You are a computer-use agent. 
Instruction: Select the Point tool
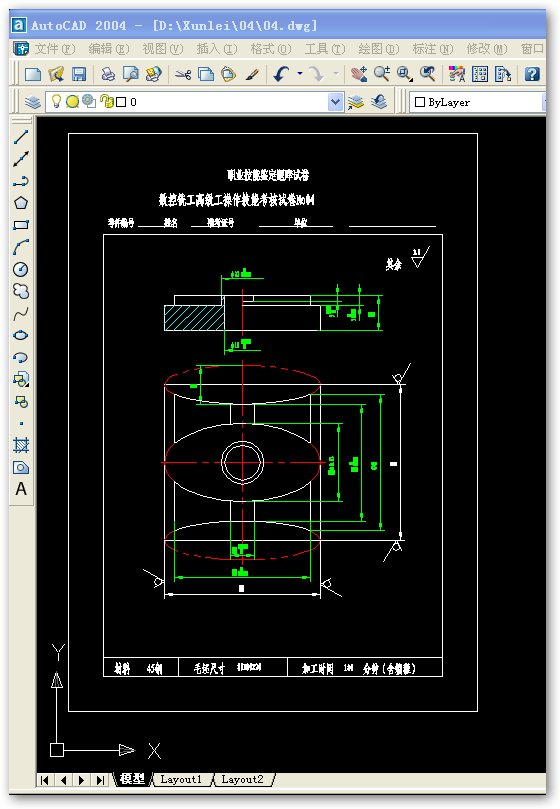coord(21,424)
